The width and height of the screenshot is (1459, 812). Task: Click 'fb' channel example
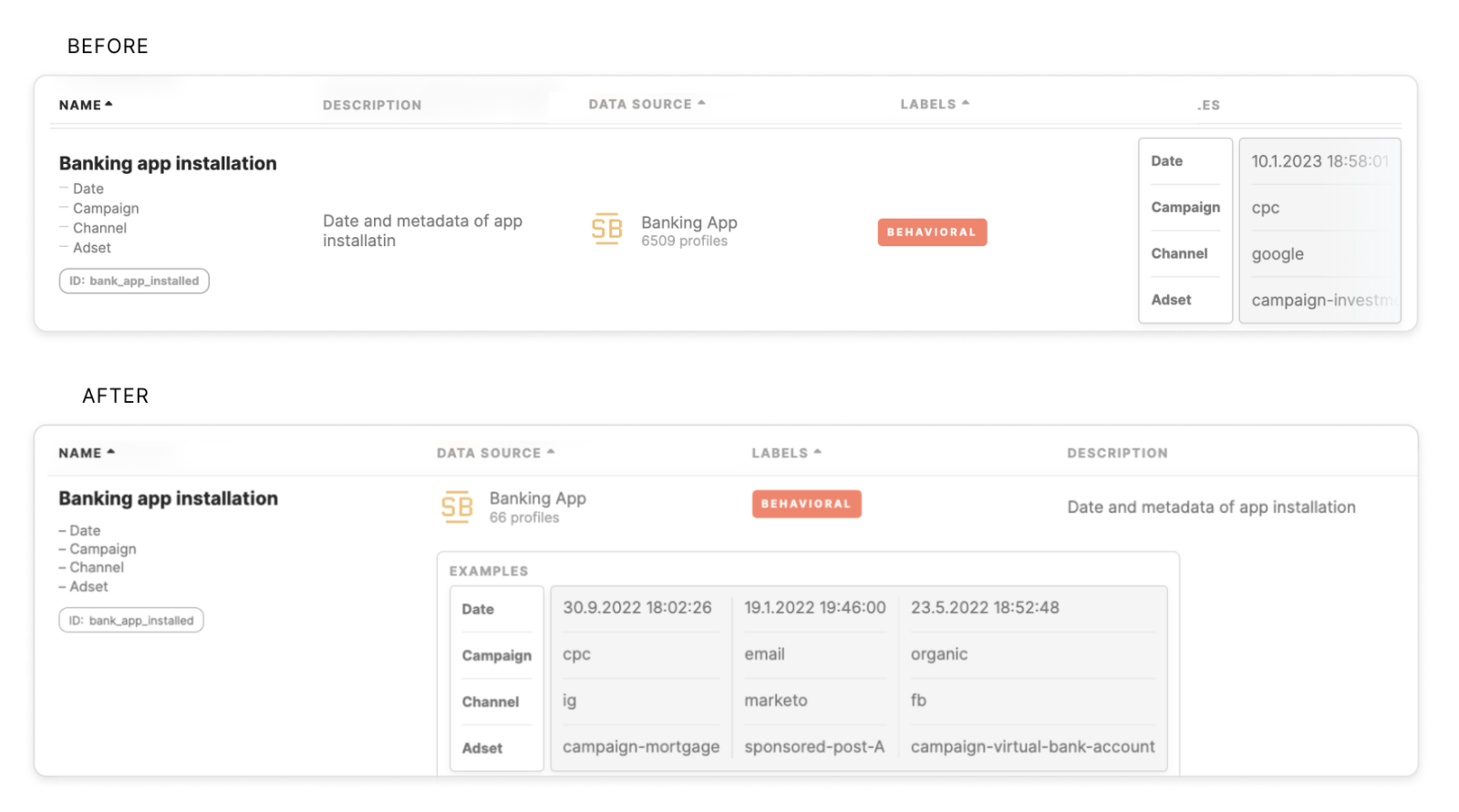pos(918,700)
